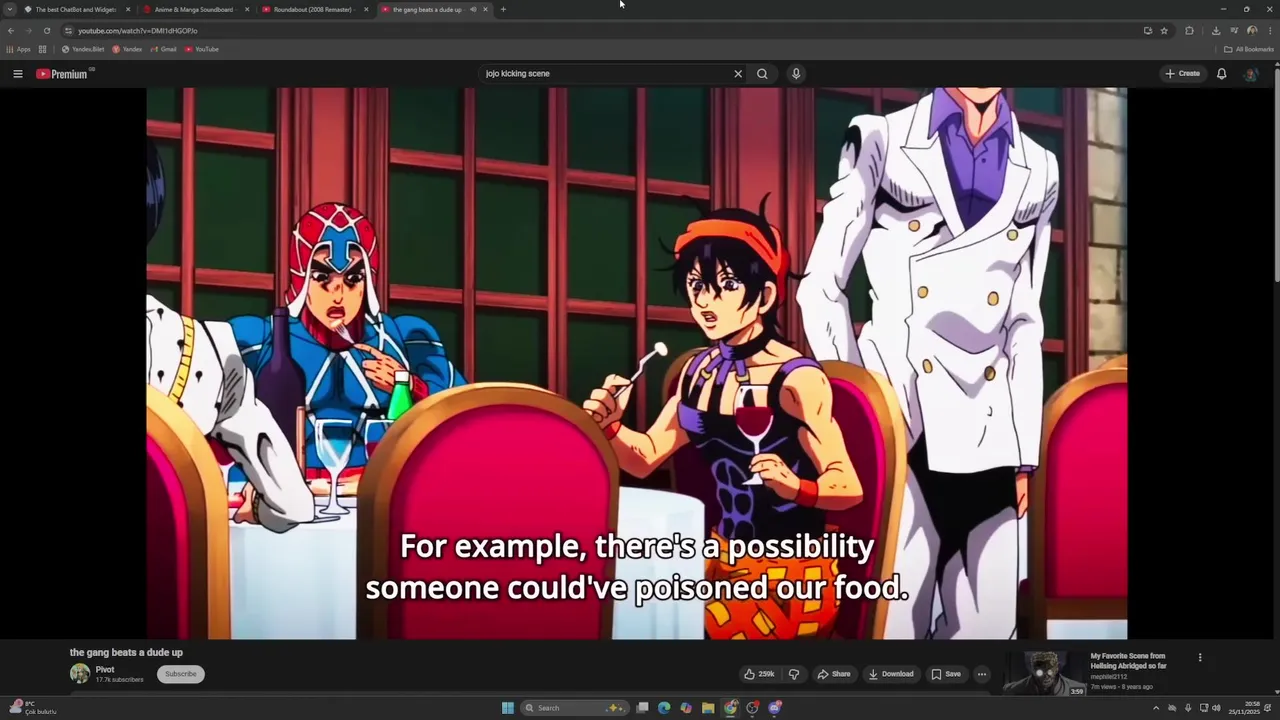Install app icon in the address bar
This screenshot has height=720, width=1280.
1148,31
